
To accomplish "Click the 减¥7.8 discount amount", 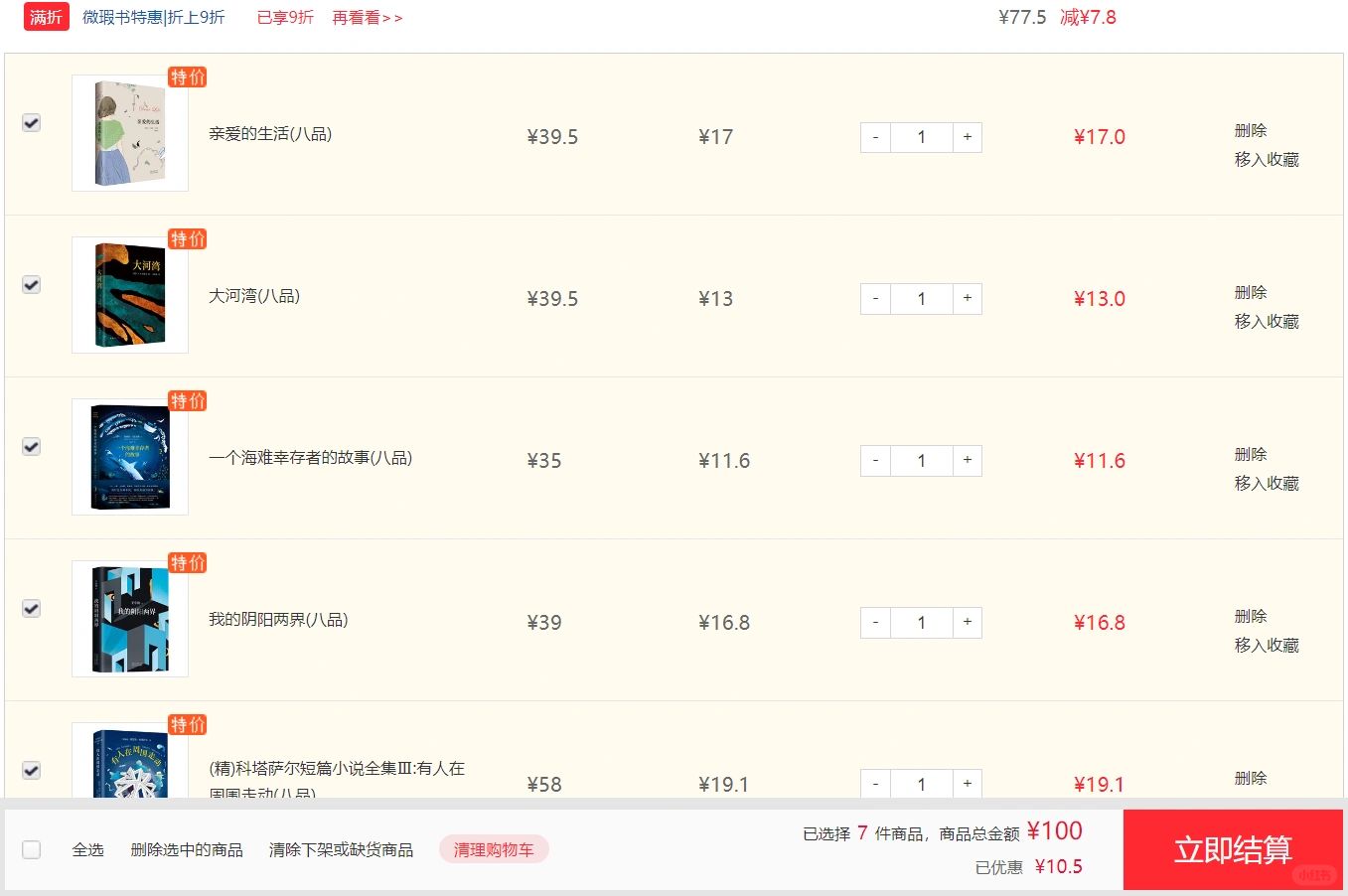I will (x=1088, y=17).
